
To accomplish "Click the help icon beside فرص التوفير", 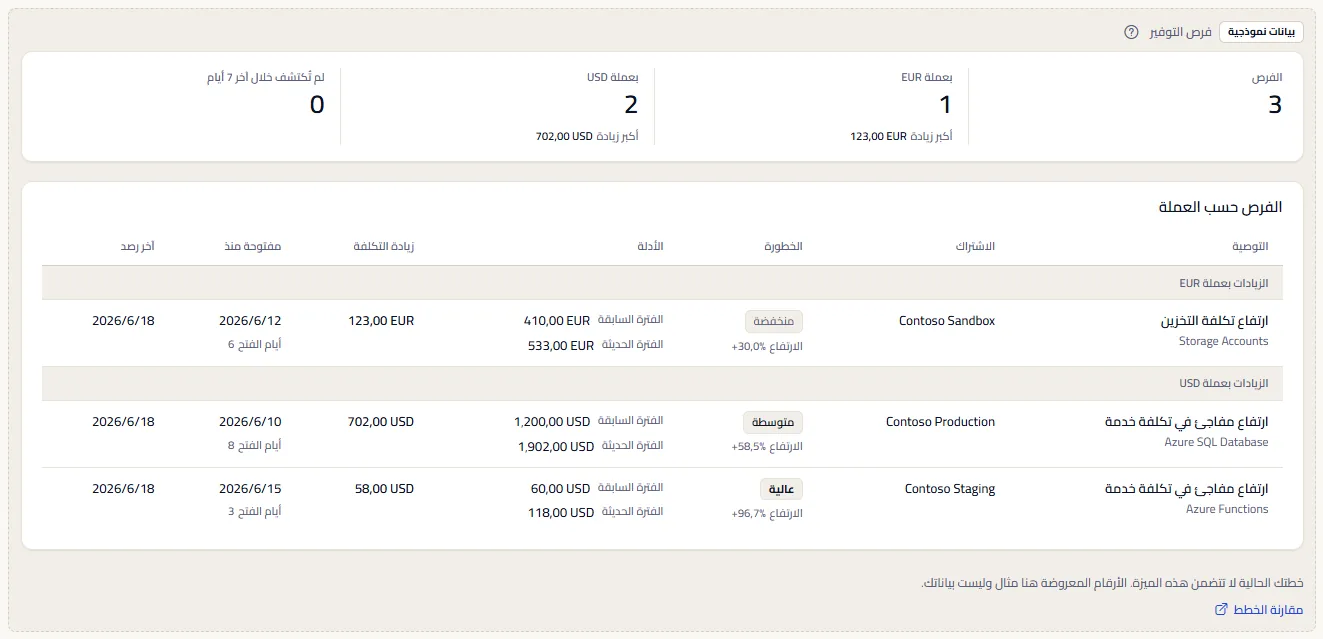I will (1131, 32).
